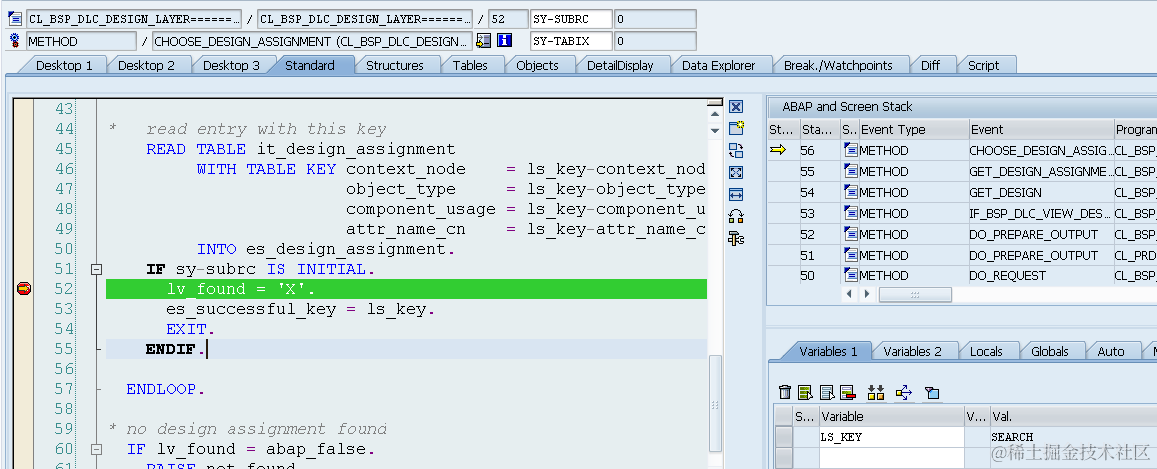Open the Objects tab

[537, 65]
